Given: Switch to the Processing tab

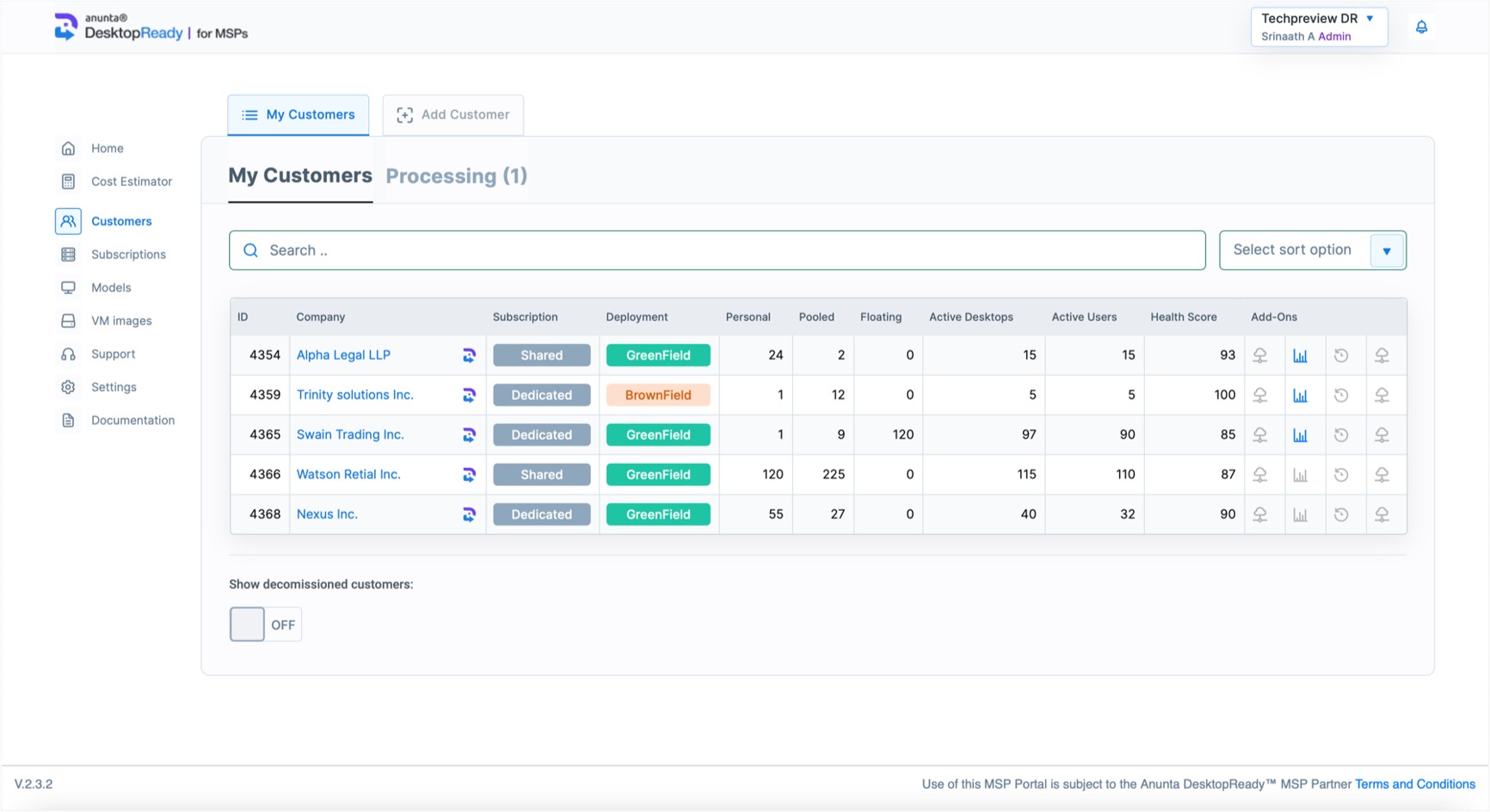Looking at the screenshot, I should (x=456, y=176).
